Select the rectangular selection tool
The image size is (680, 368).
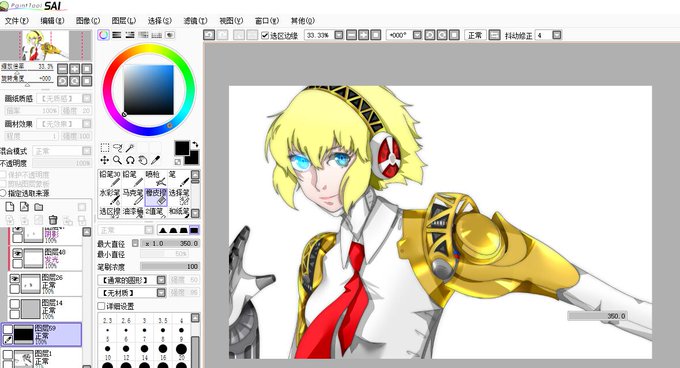click(x=105, y=148)
